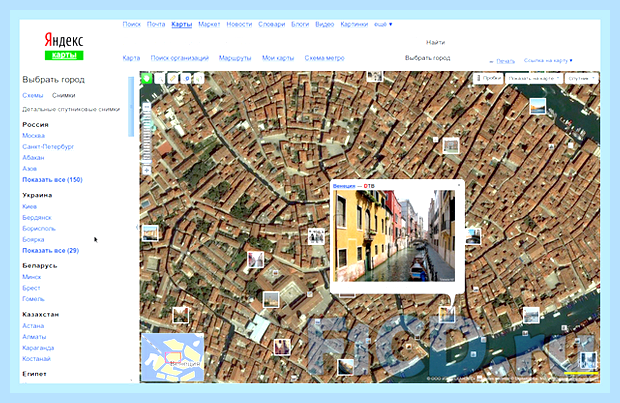The height and width of the screenshot is (403, 620).
Task: Toggle Пробки traffic layer
Action: 488,78
